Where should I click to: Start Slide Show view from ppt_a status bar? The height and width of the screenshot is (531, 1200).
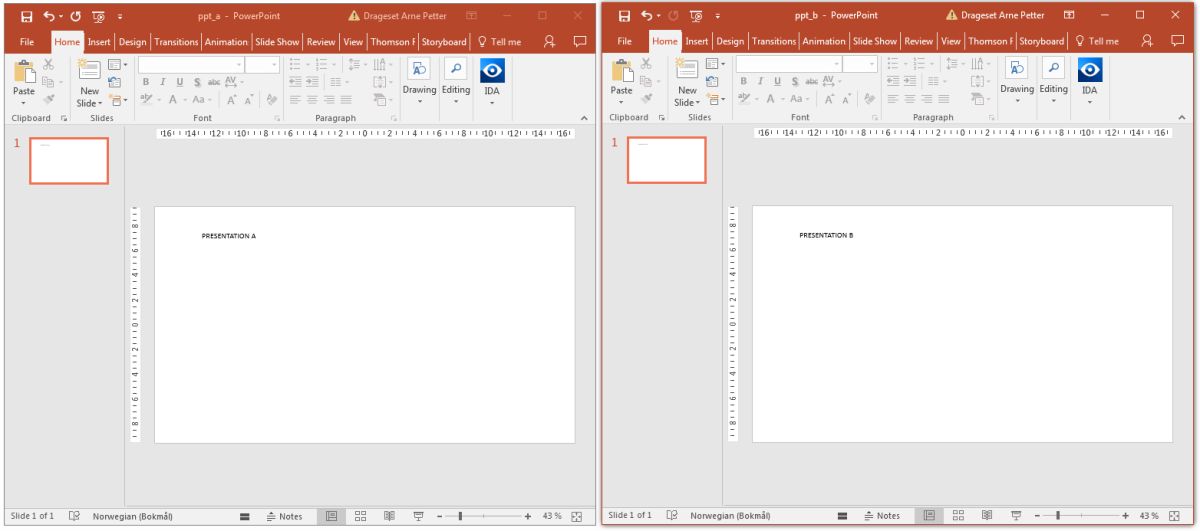[419, 516]
